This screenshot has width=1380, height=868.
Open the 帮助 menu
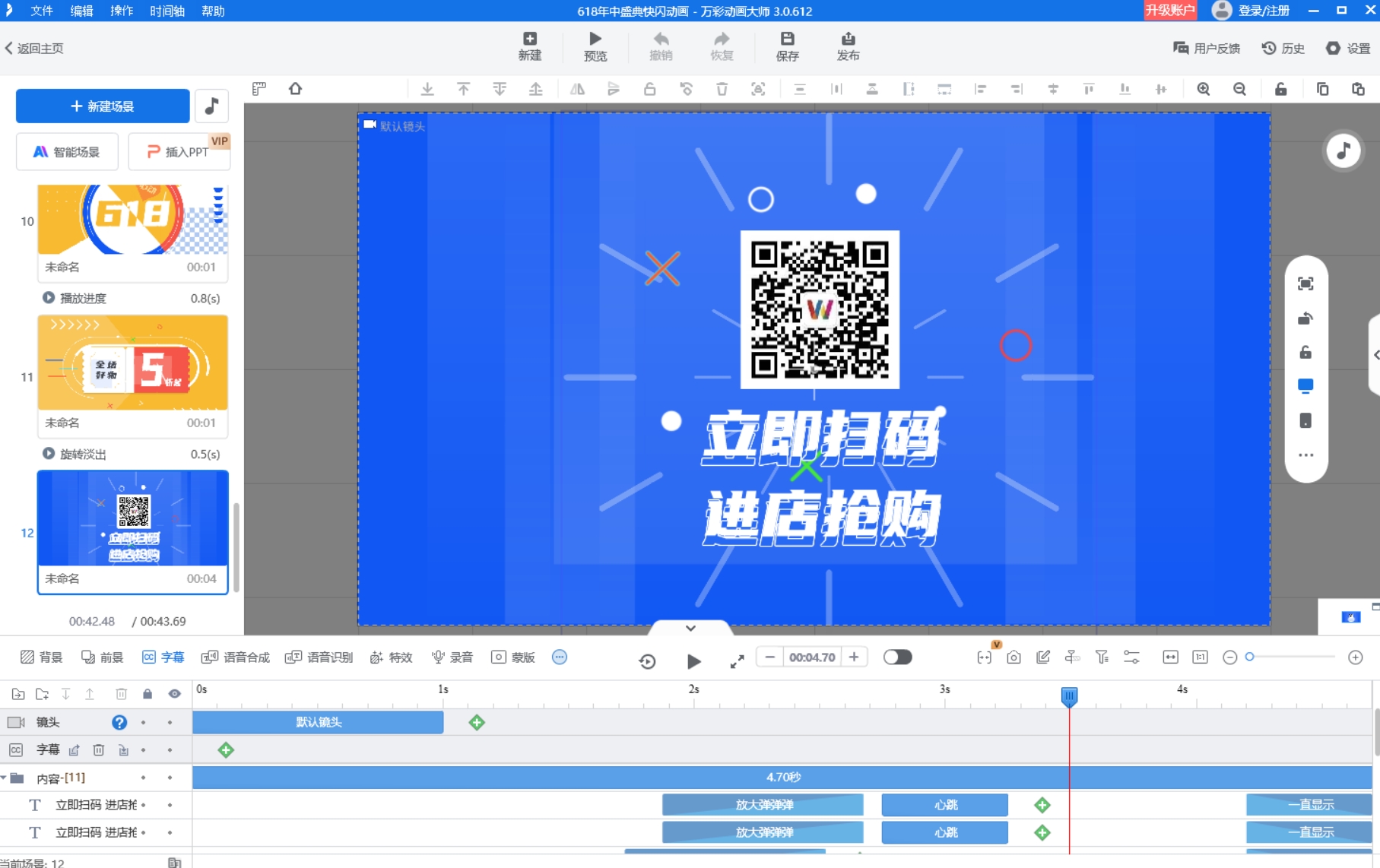(x=213, y=11)
